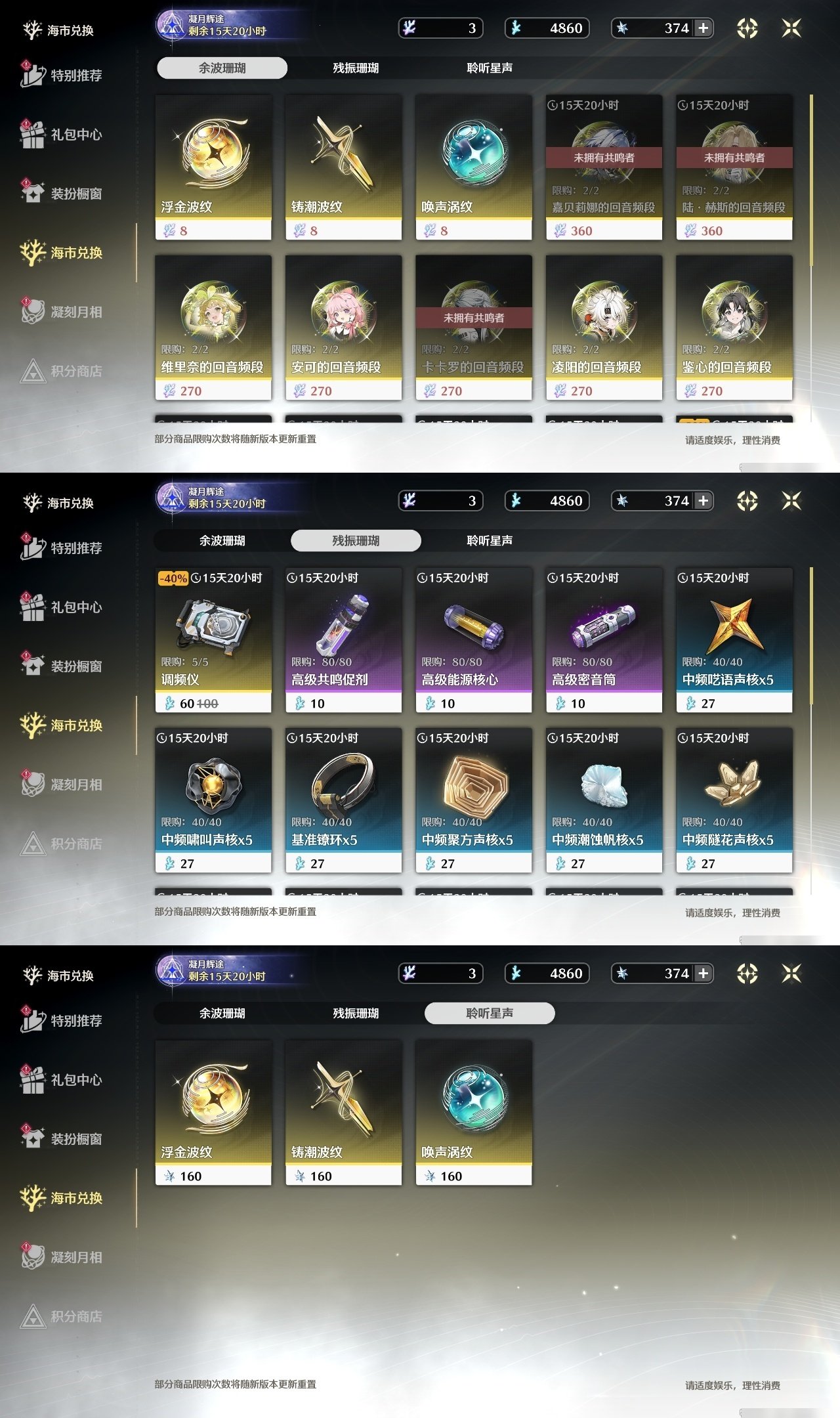This screenshot has width=840, height=1418.
Task: Open 维里奈的回音频段 character card
Action: 213,328
